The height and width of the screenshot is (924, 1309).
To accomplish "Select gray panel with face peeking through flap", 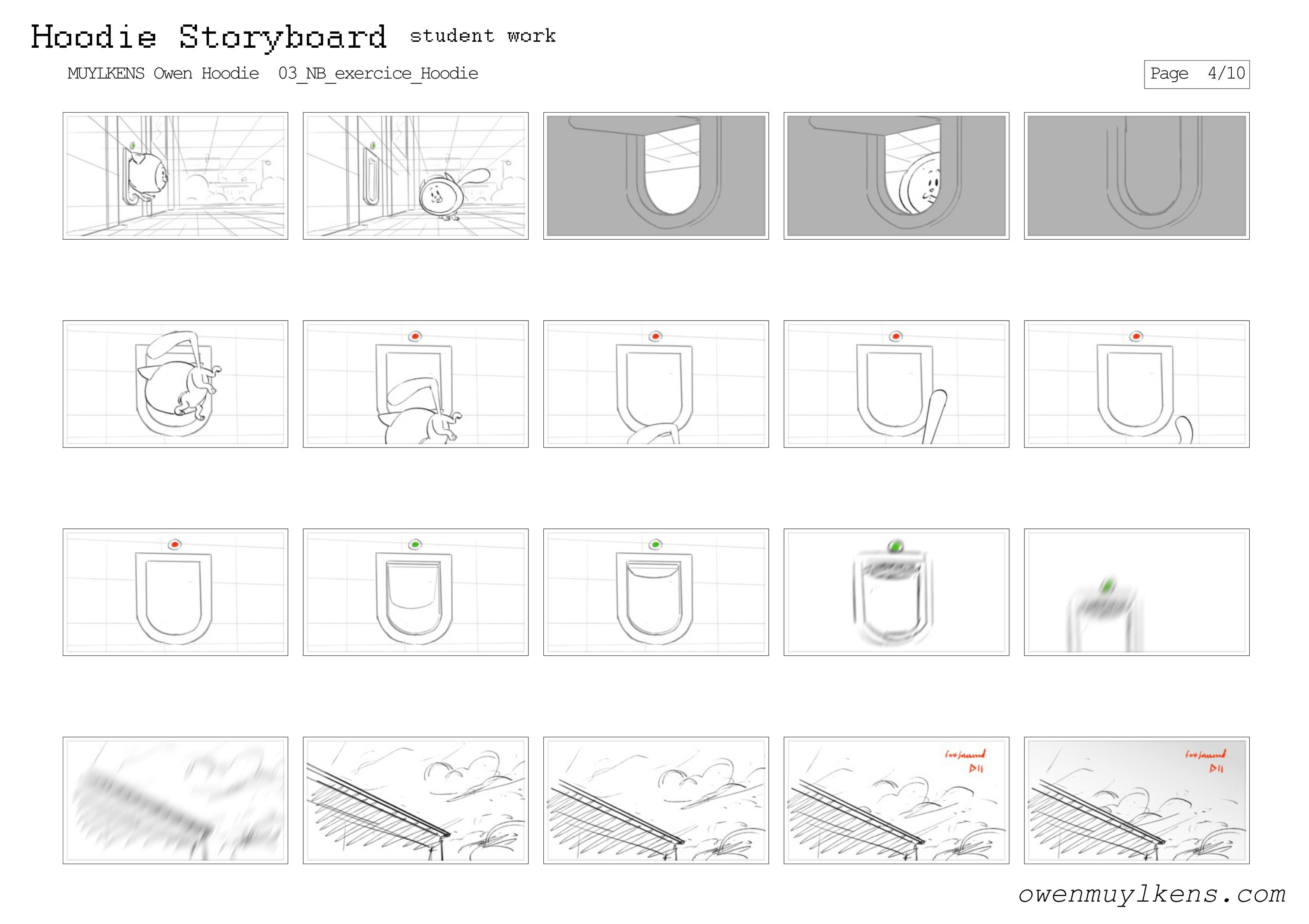I will click(x=896, y=175).
